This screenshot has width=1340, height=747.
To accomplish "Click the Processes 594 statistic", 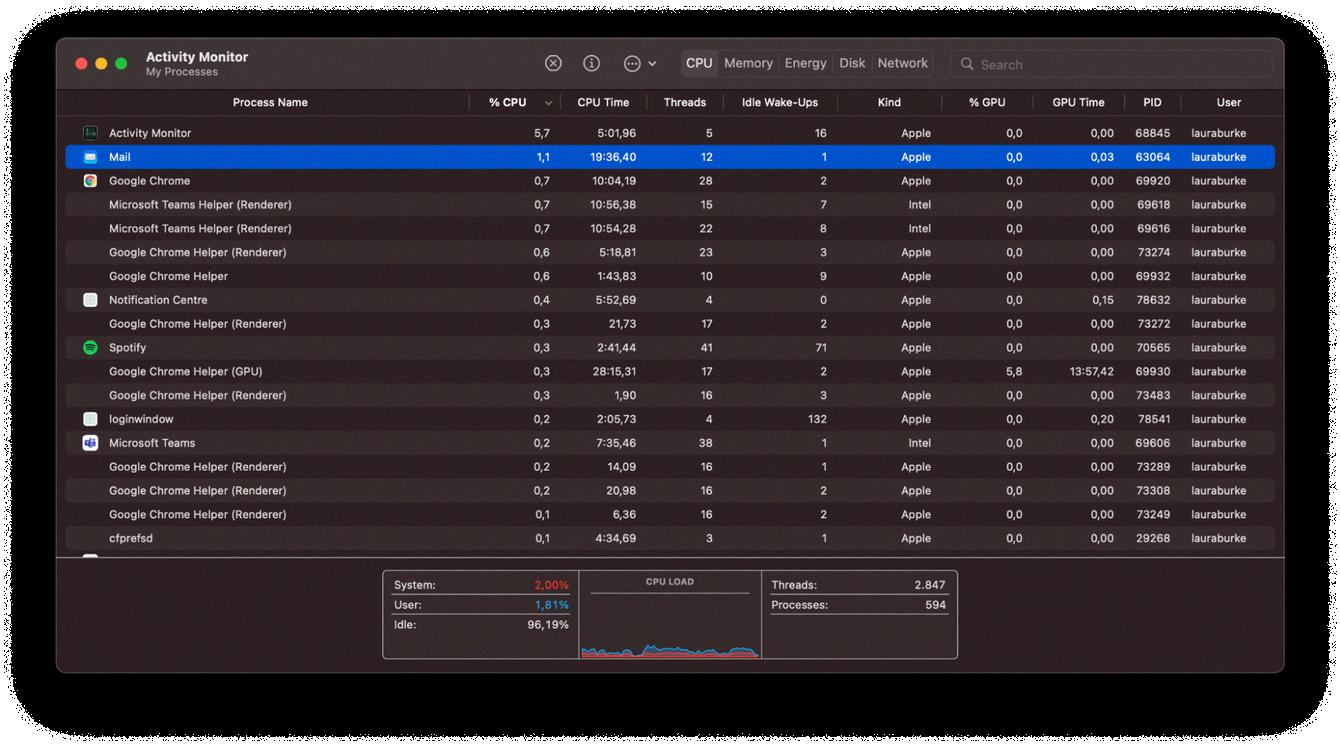I will point(858,605).
